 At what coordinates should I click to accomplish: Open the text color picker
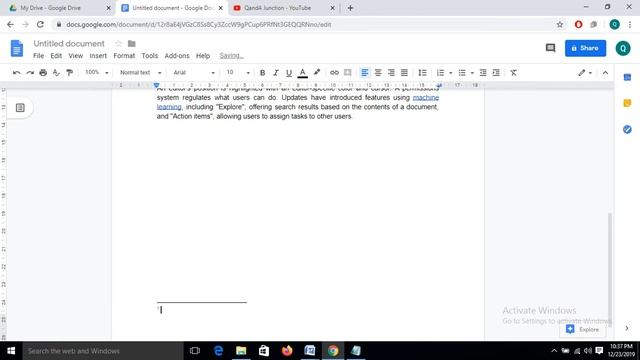302,73
